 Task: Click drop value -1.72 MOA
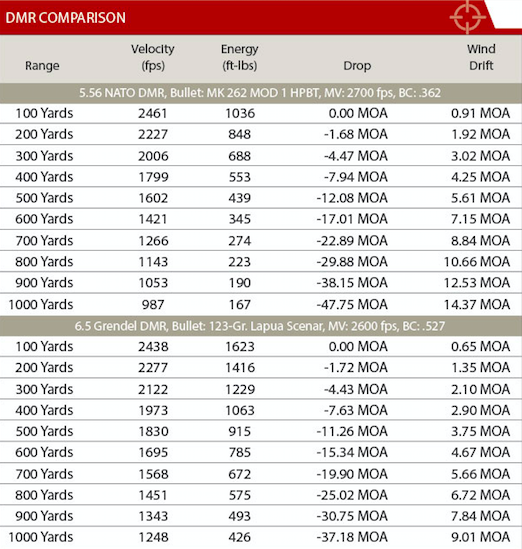[356, 368]
